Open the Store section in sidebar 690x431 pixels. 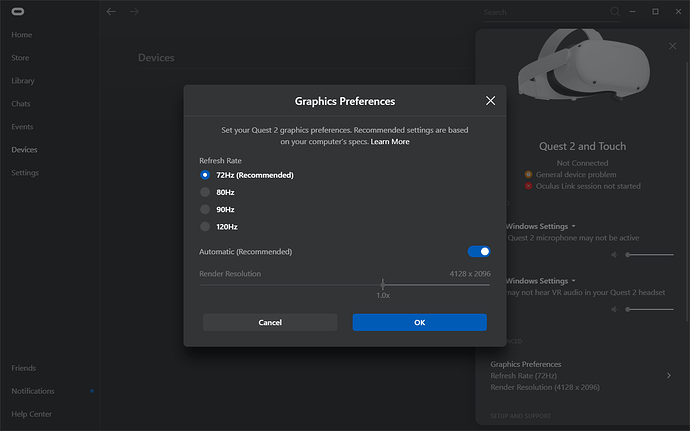tap(22, 58)
